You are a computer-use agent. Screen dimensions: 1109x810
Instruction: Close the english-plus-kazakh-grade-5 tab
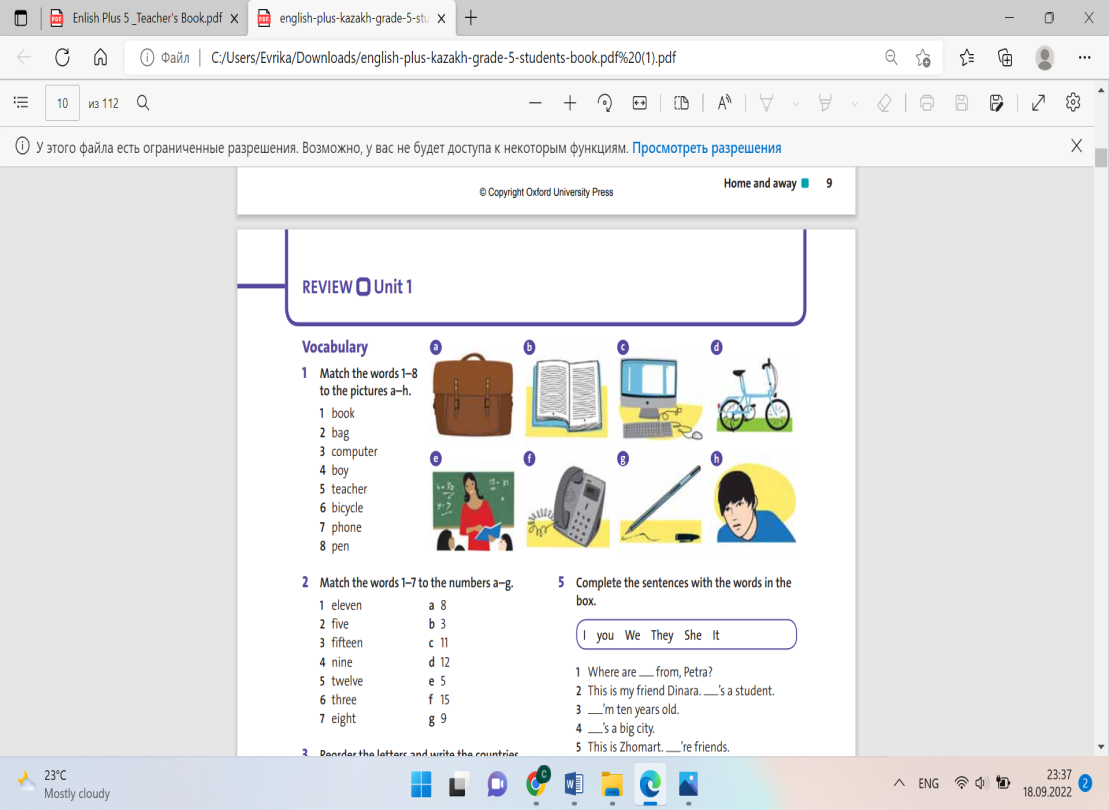coord(441,19)
